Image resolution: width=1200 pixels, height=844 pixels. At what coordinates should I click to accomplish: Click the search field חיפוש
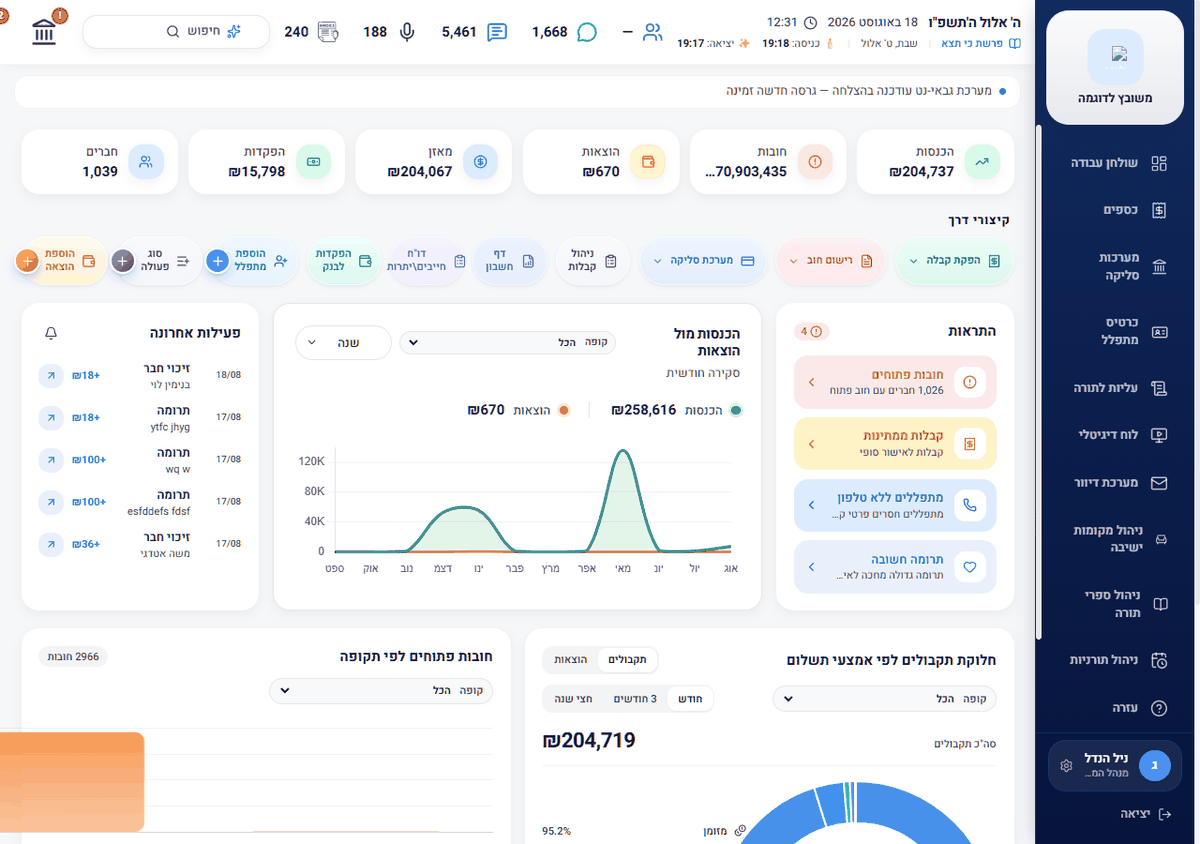click(x=176, y=32)
